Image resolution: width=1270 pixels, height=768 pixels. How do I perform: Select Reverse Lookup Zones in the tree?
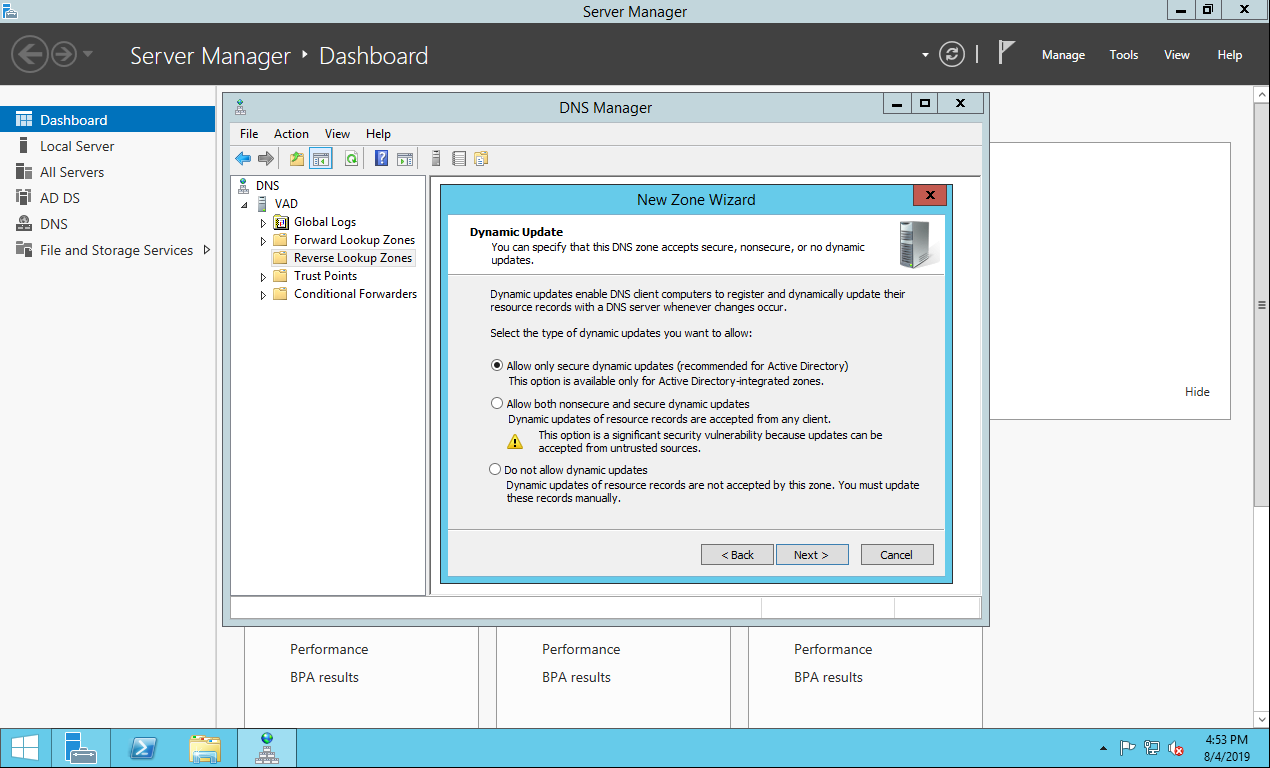[352, 258]
